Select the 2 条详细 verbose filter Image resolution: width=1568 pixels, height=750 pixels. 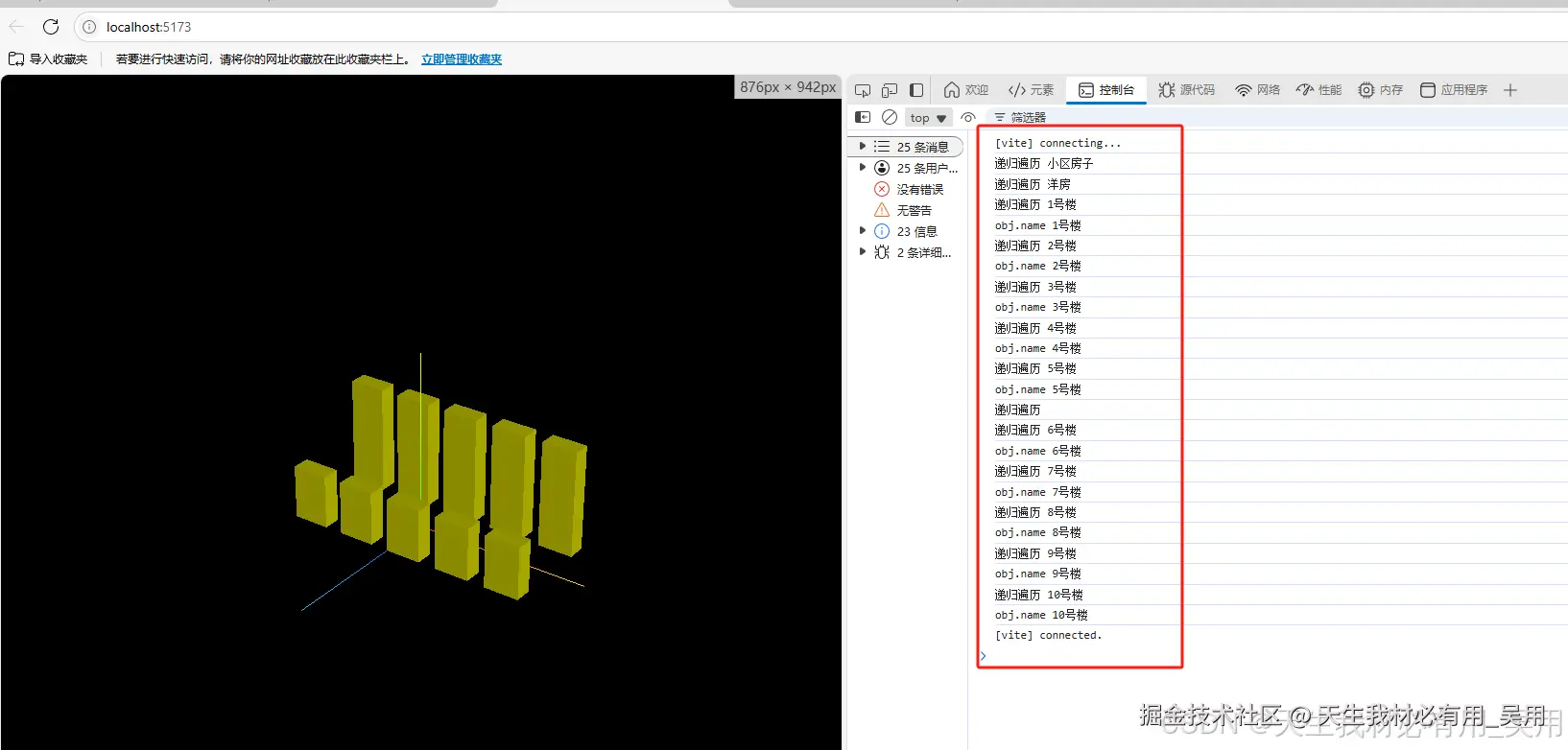(907, 252)
